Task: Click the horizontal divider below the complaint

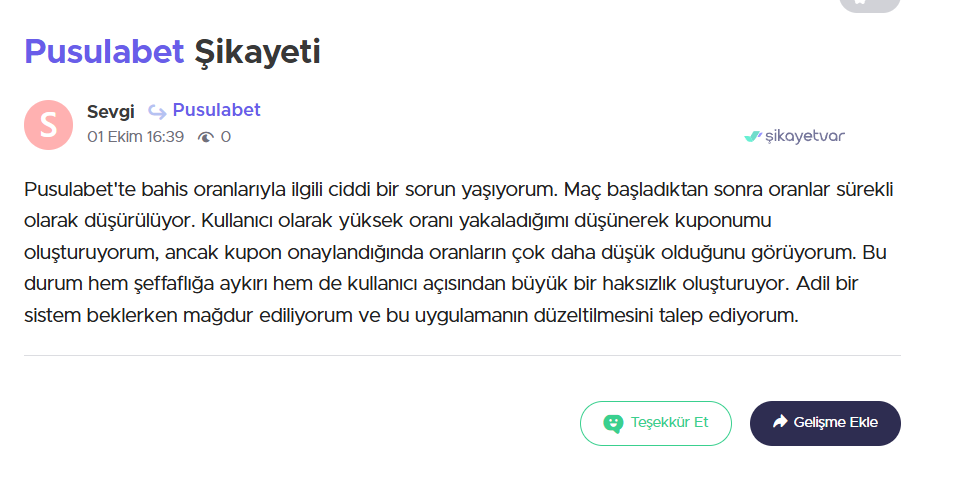Action: (x=462, y=356)
